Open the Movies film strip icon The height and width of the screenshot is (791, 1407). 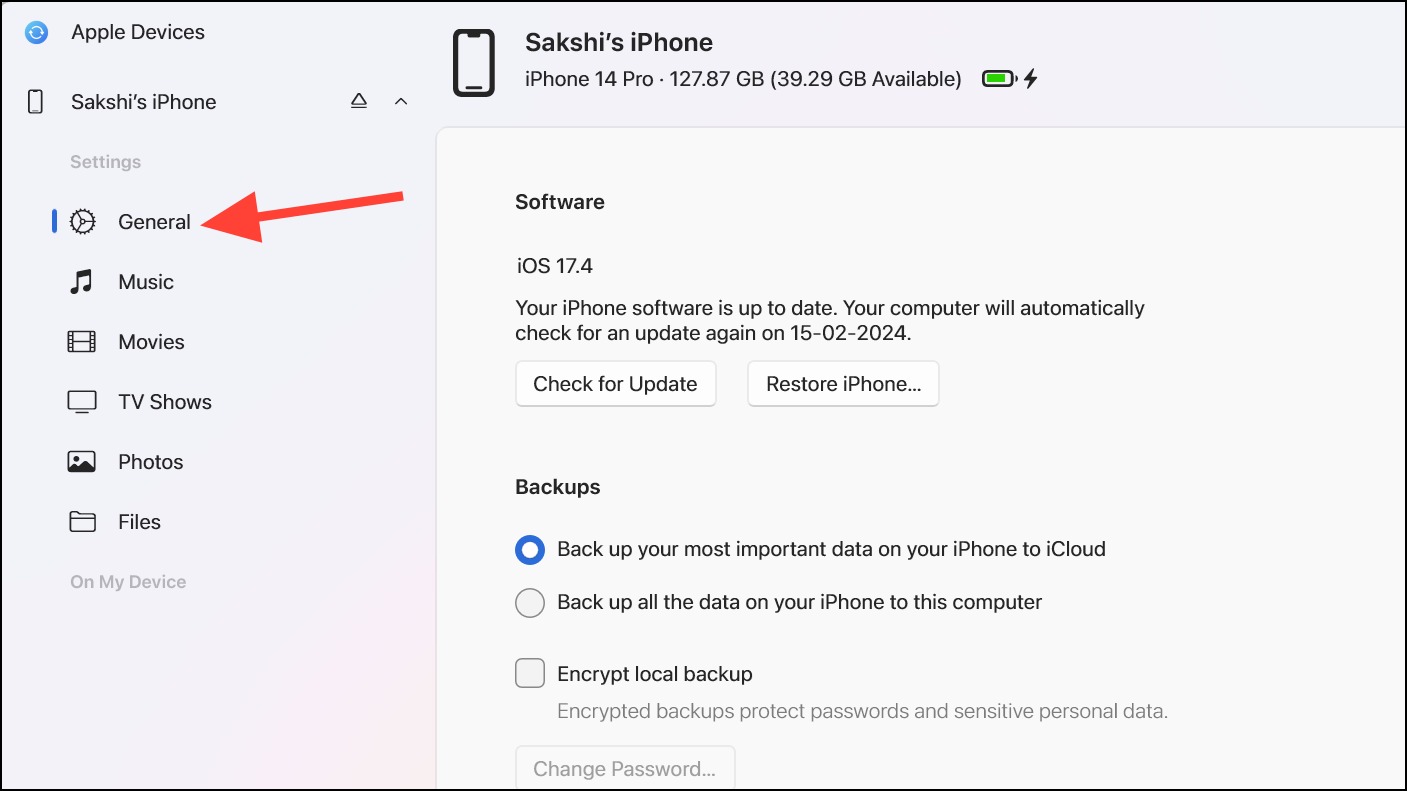pyautogui.click(x=82, y=342)
